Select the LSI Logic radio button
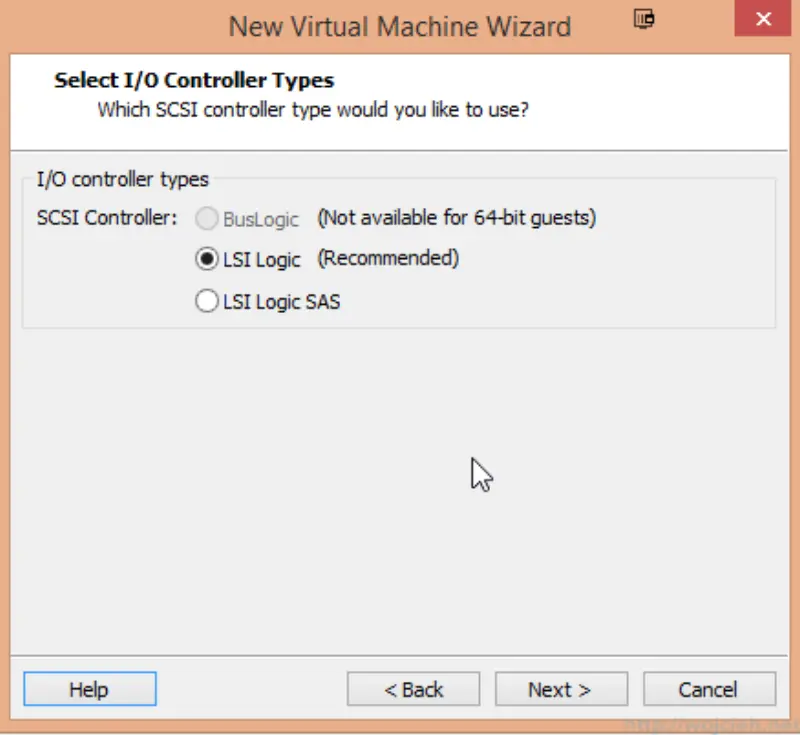Viewport: 800px width, 735px height. click(207, 259)
